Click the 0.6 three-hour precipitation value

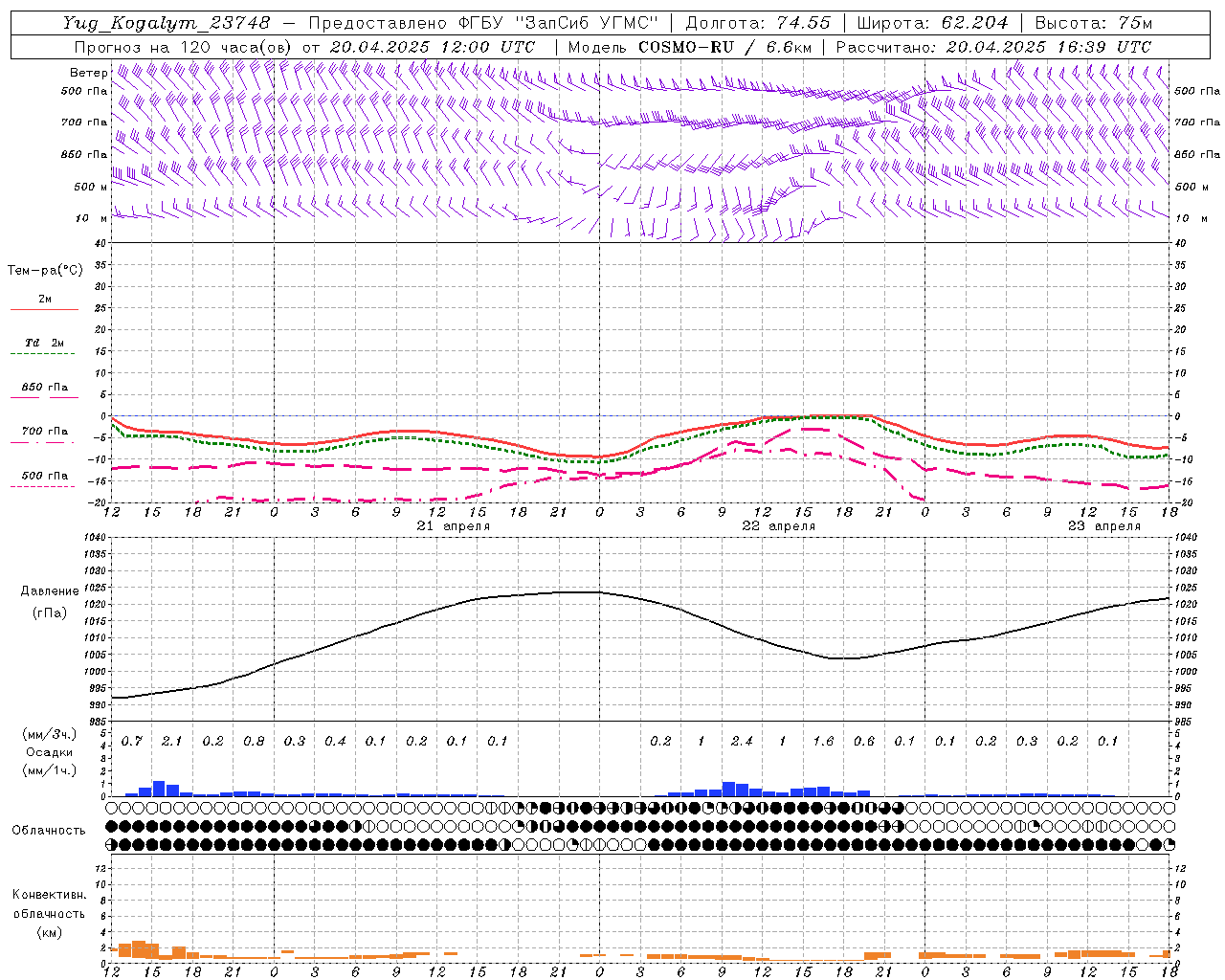coord(864,741)
